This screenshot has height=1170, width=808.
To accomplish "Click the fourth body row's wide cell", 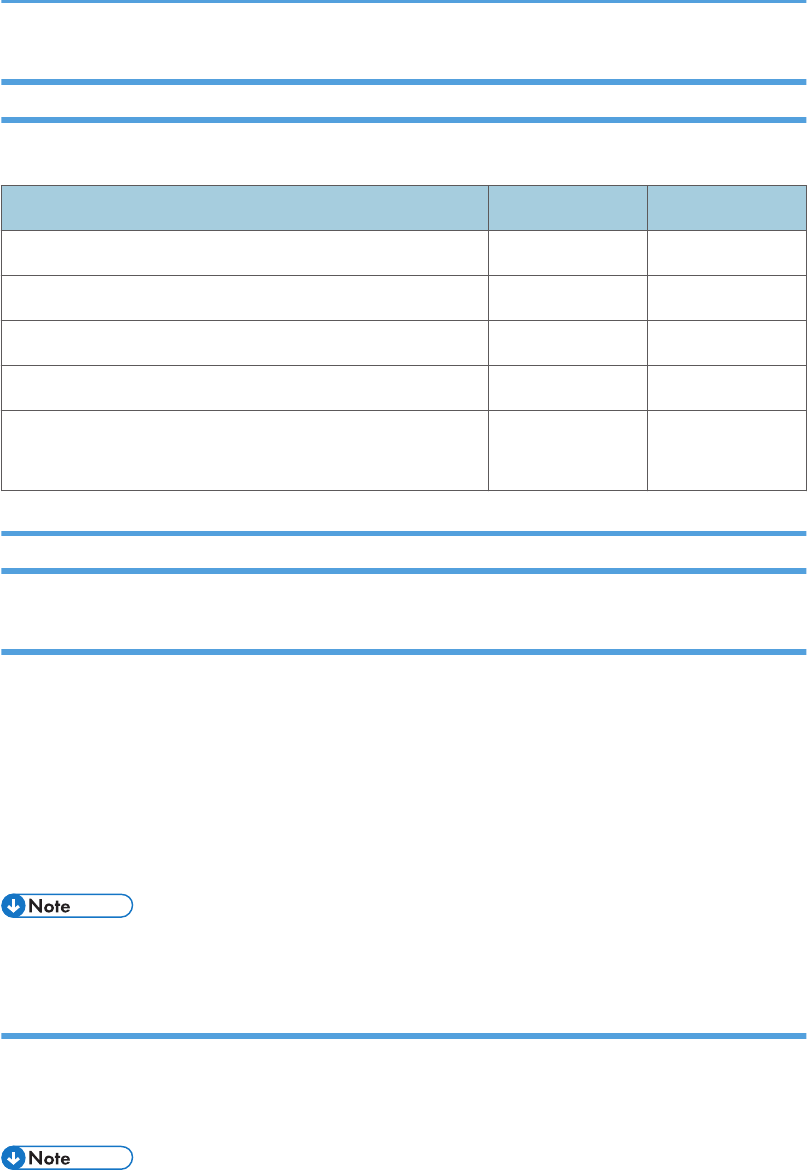I will [x=245, y=387].
